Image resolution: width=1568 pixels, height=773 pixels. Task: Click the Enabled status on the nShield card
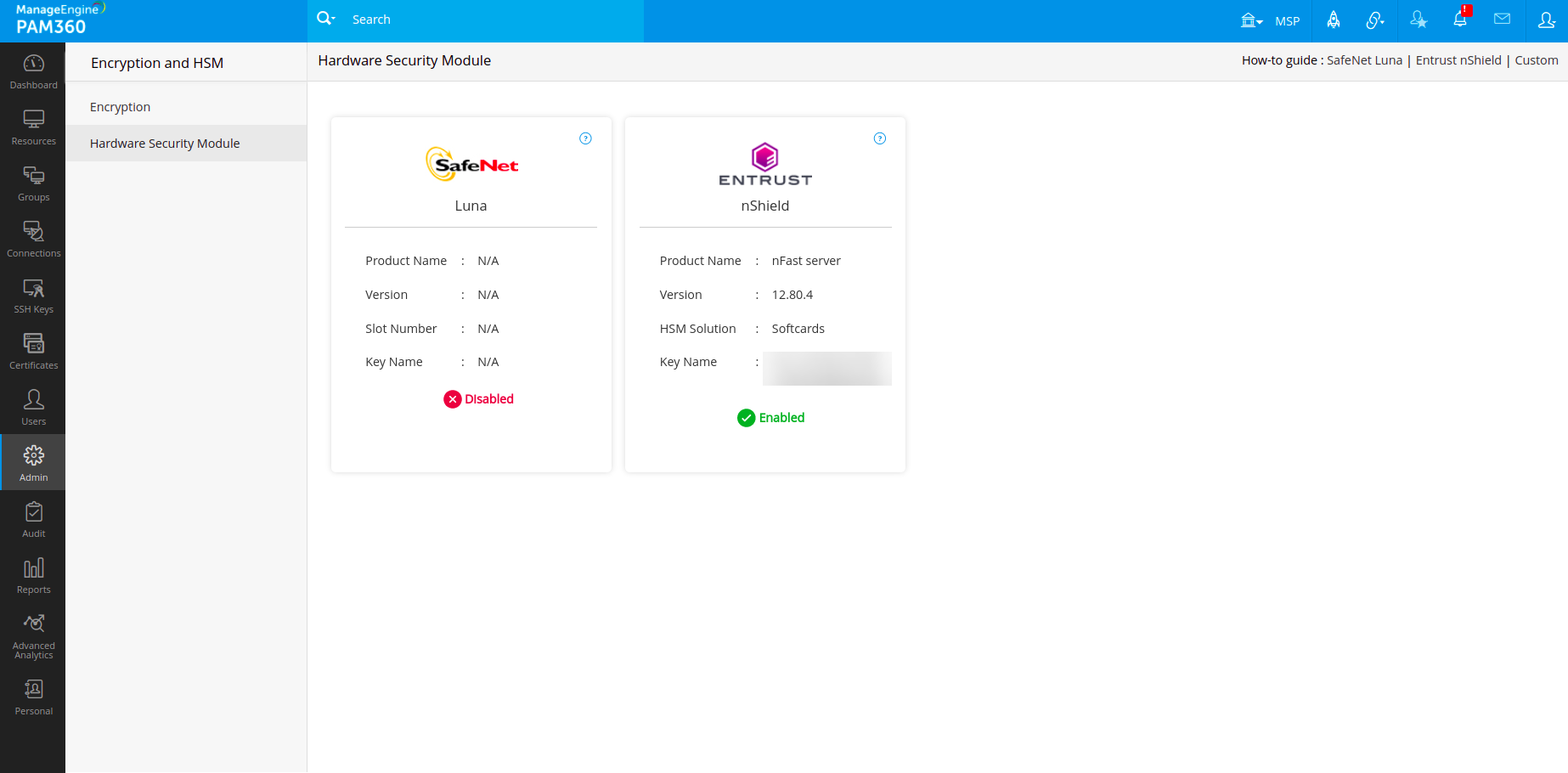pos(771,418)
